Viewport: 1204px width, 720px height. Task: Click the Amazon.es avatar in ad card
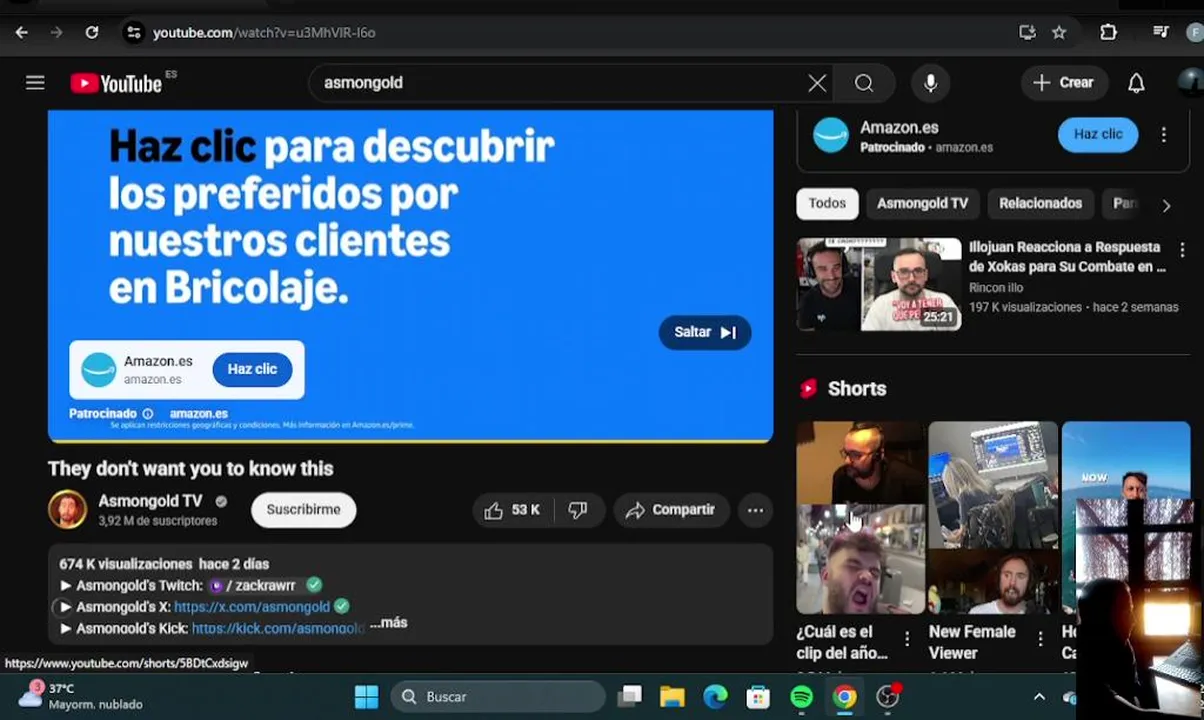coord(99,369)
